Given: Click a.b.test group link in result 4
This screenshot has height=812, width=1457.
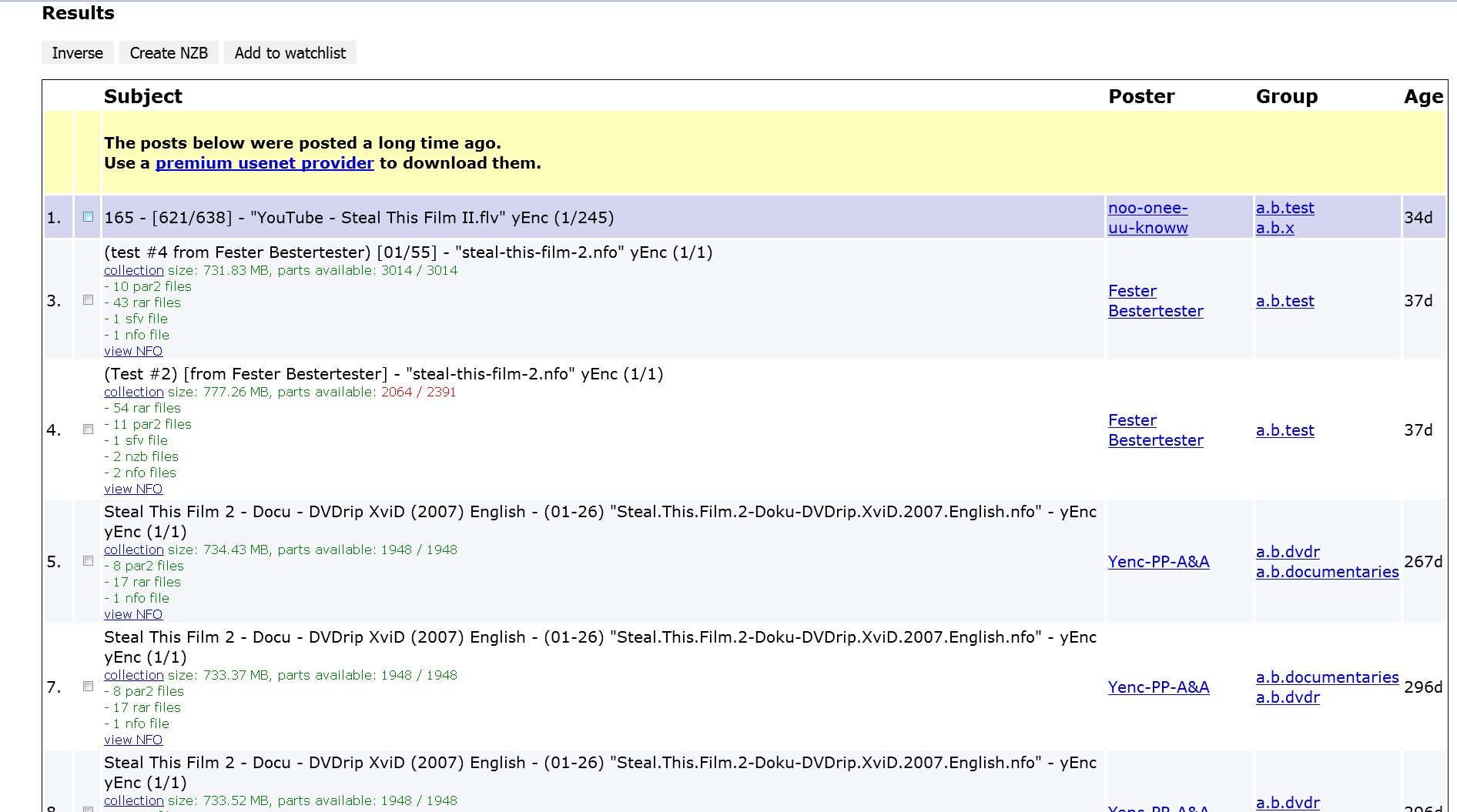Looking at the screenshot, I should tap(1285, 430).
